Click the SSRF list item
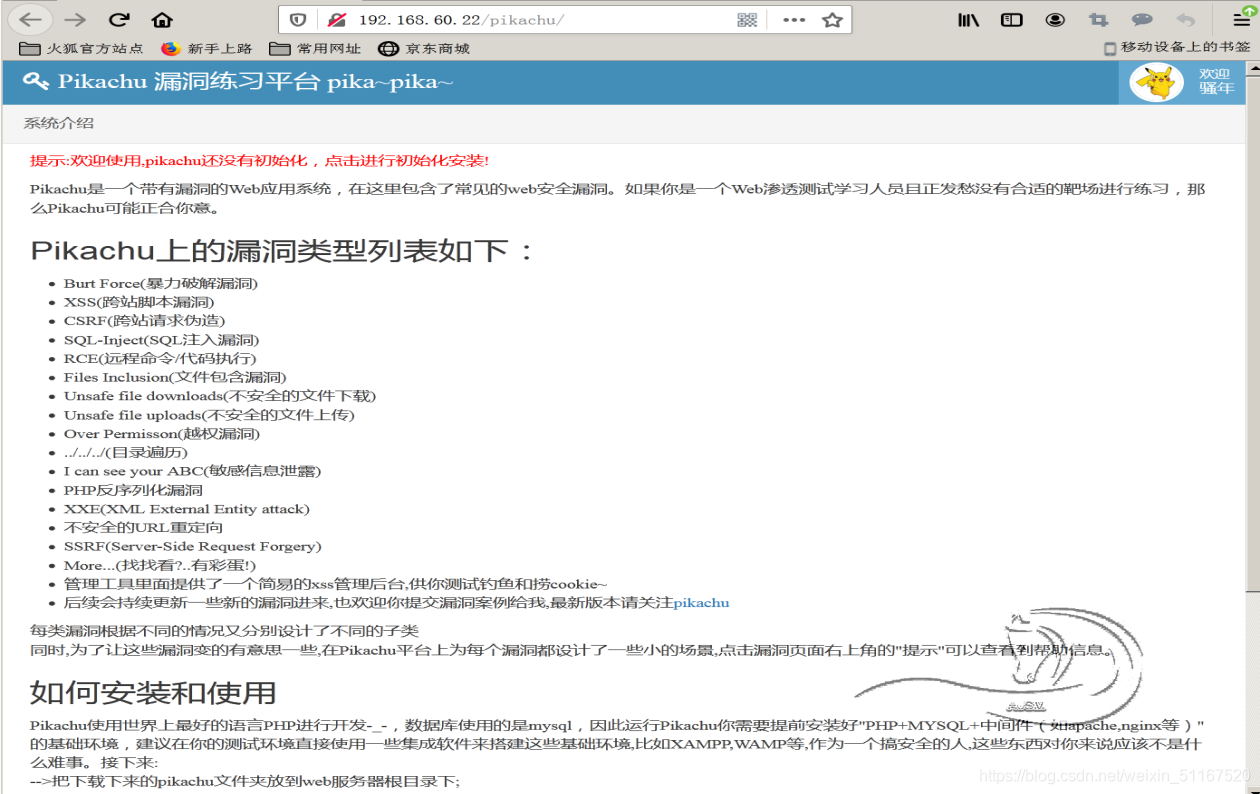 coord(192,546)
